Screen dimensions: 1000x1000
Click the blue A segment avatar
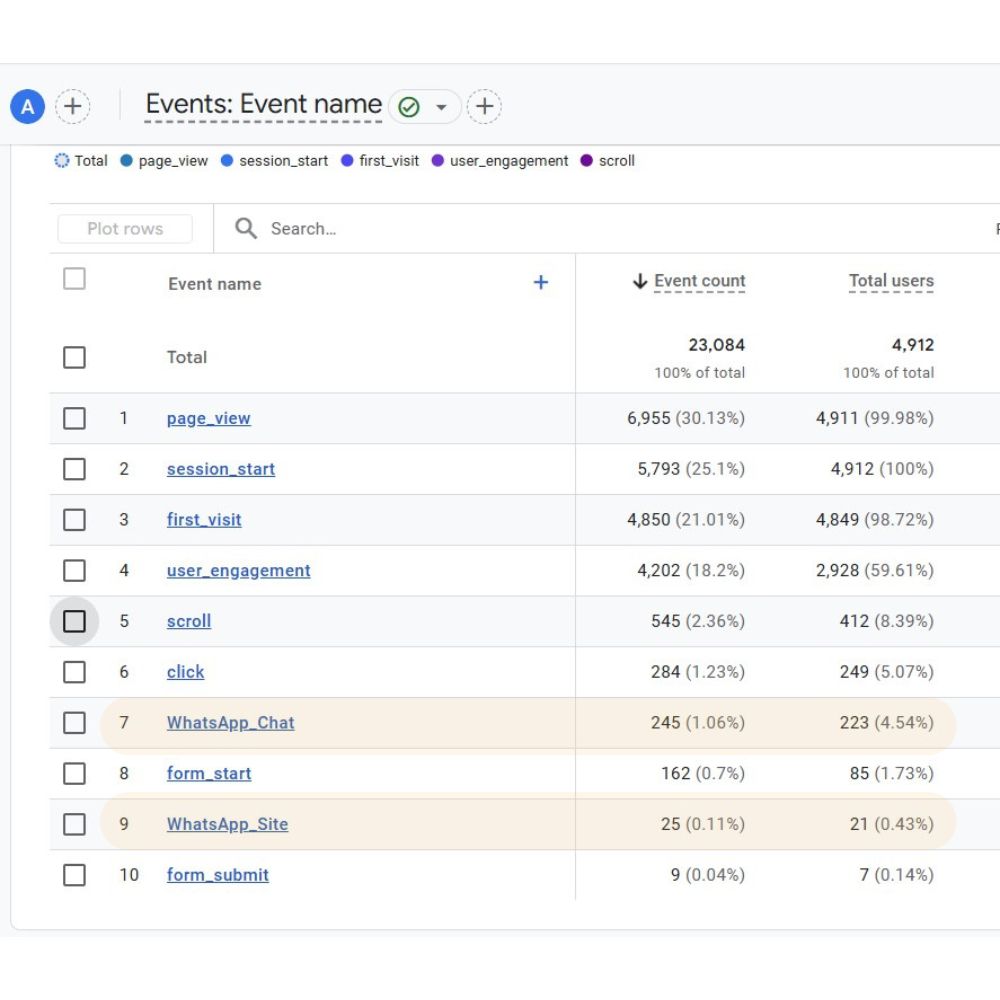pos(27,107)
